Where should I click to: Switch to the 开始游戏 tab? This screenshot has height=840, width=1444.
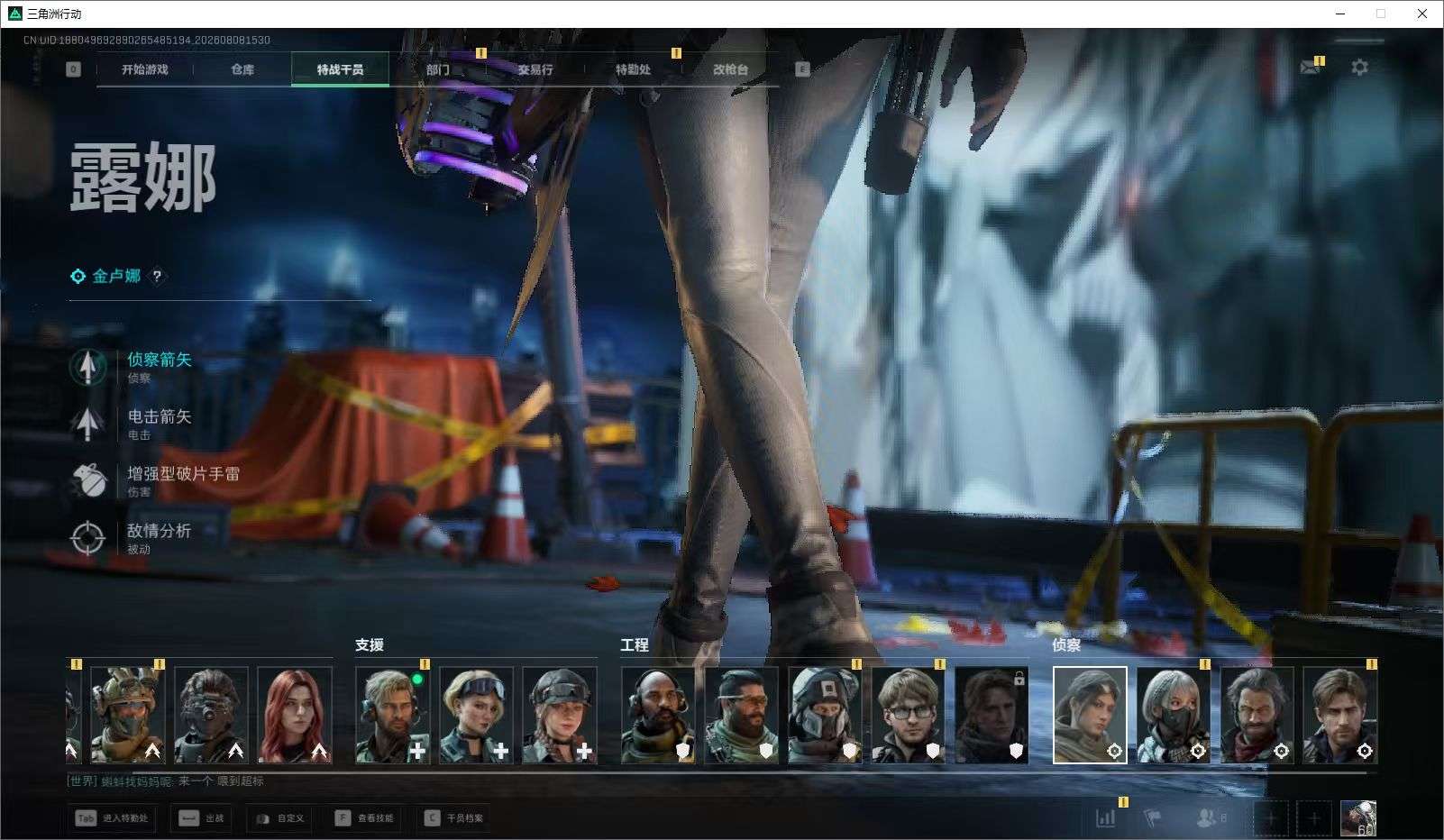[145, 69]
